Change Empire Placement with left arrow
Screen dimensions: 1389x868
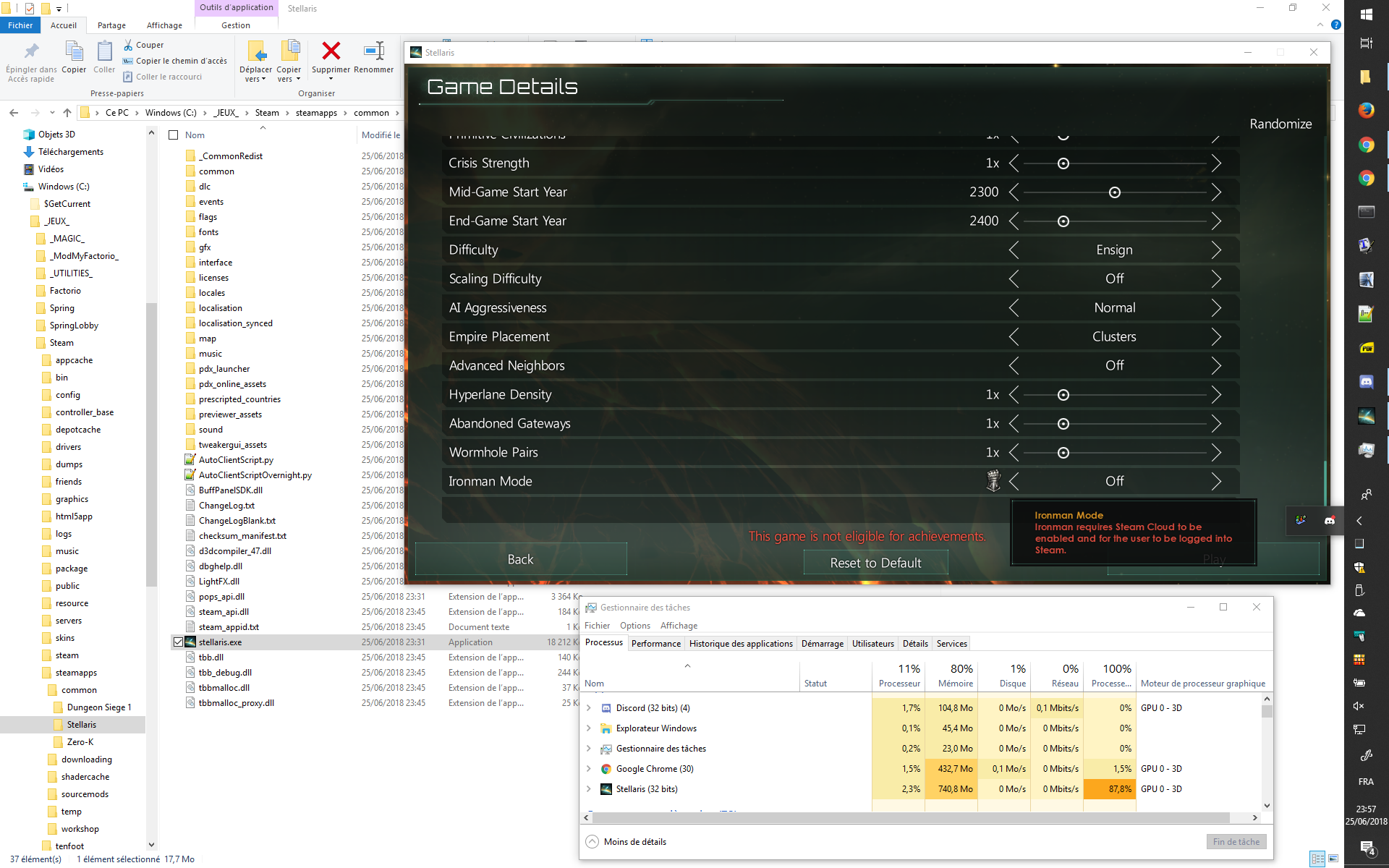click(x=1014, y=337)
